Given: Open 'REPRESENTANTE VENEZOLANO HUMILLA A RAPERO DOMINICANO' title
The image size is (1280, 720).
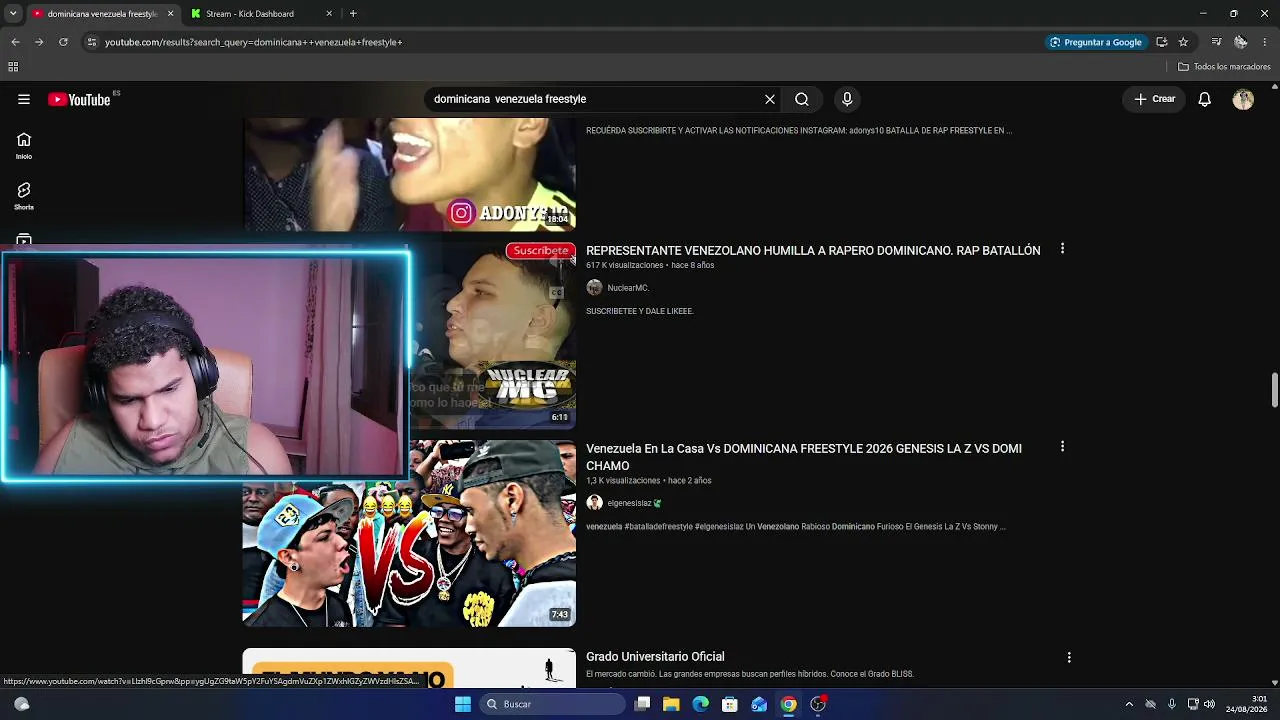Looking at the screenshot, I should [x=813, y=251].
